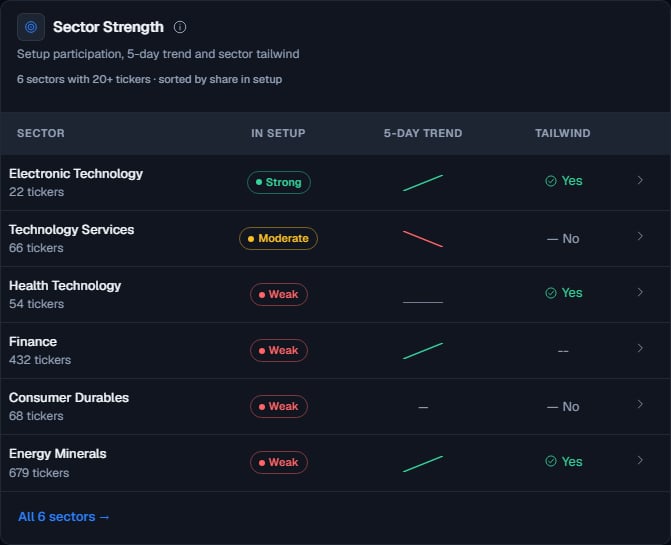
Task: Click the 22 tickers count
Action: (36, 192)
